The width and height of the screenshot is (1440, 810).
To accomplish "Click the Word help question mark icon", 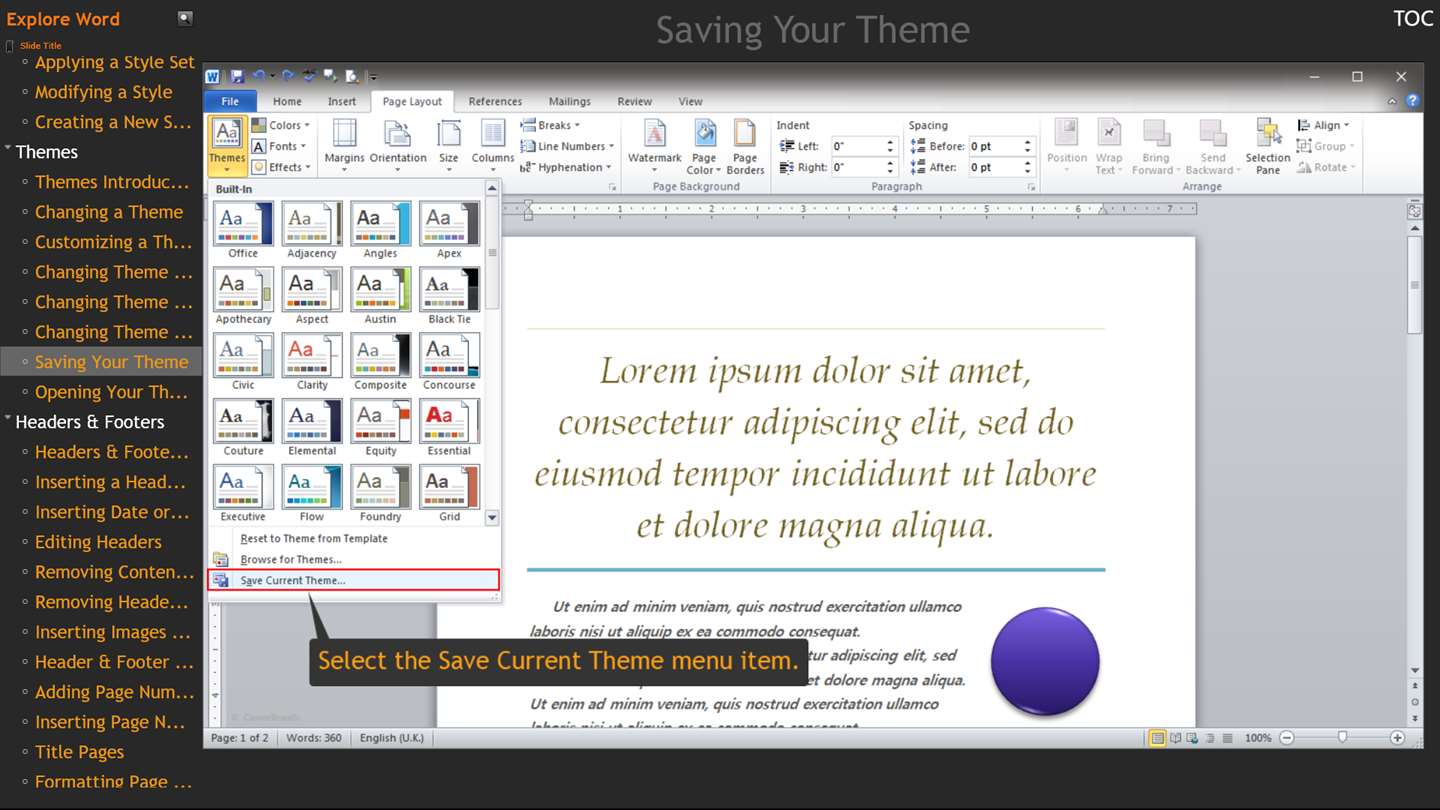I will 1412,101.
